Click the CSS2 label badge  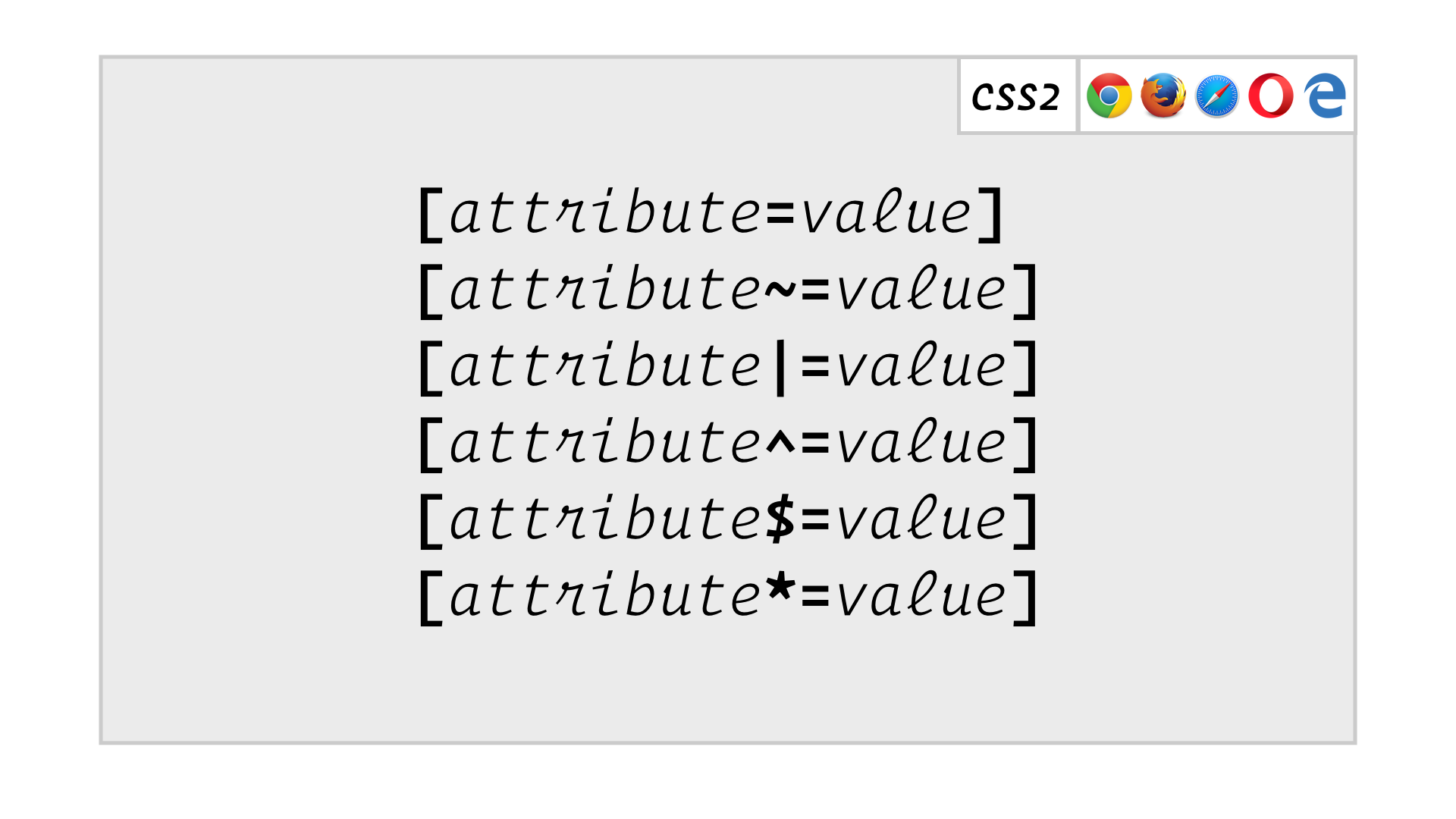1017,96
